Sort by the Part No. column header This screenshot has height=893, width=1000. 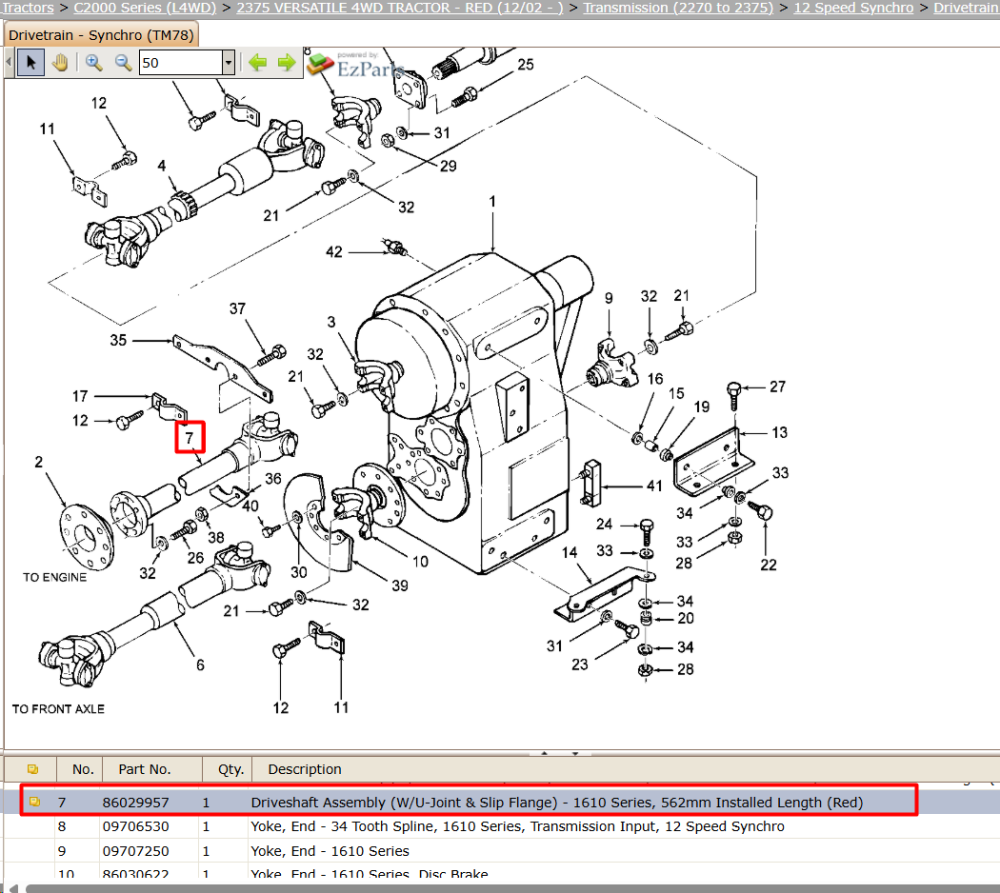pyautogui.click(x=145, y=769)
